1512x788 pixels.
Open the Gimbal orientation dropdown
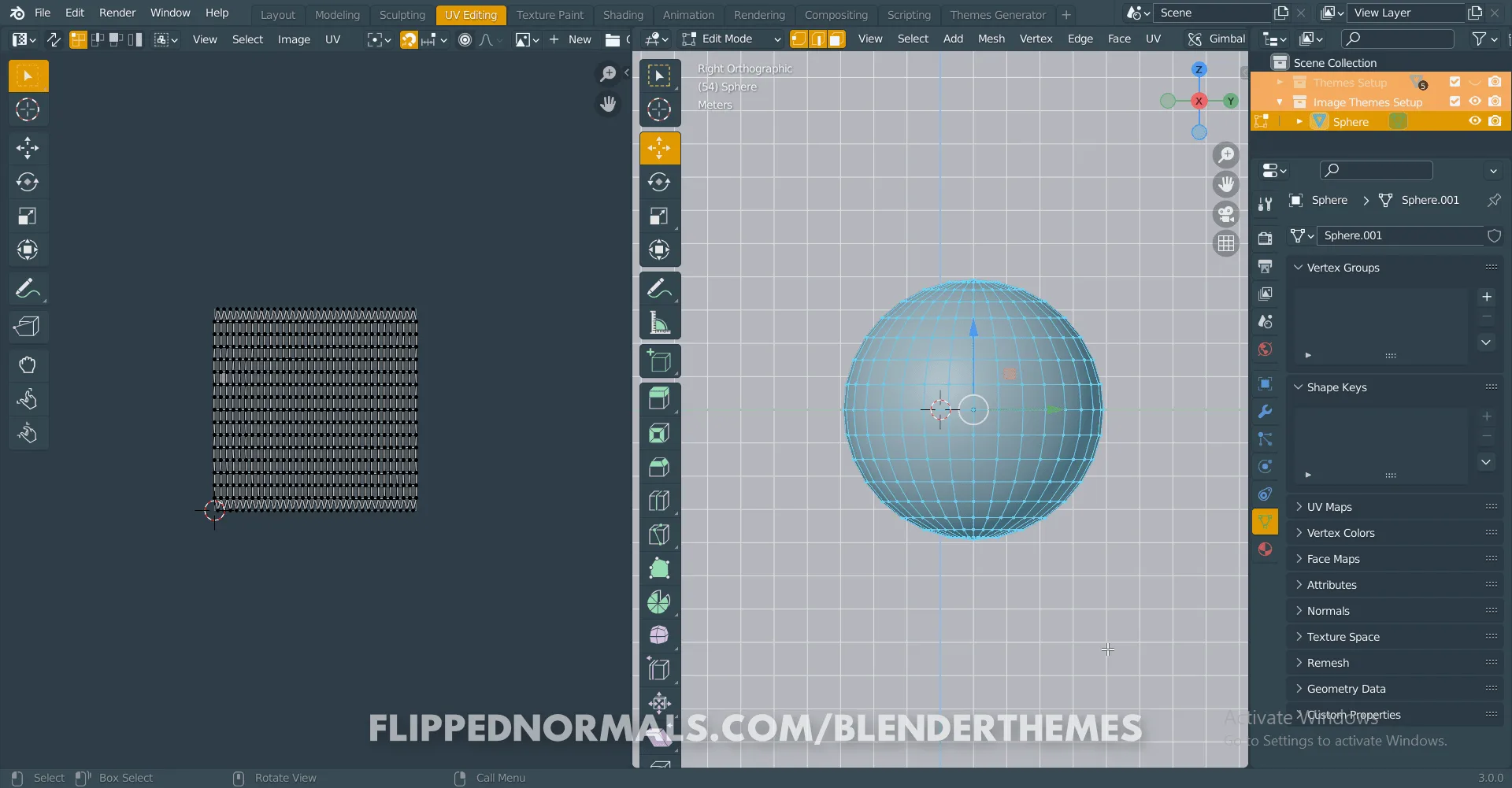pyautogui.click(x=1217, y=39)
